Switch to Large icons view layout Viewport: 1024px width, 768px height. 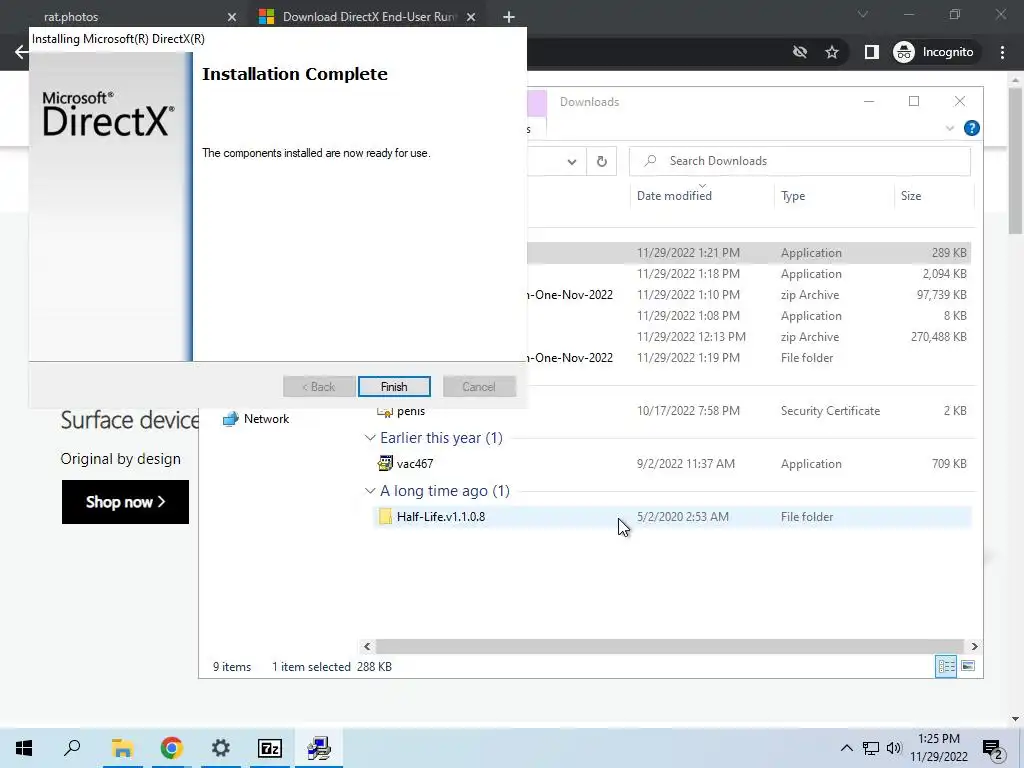(968, 666)
